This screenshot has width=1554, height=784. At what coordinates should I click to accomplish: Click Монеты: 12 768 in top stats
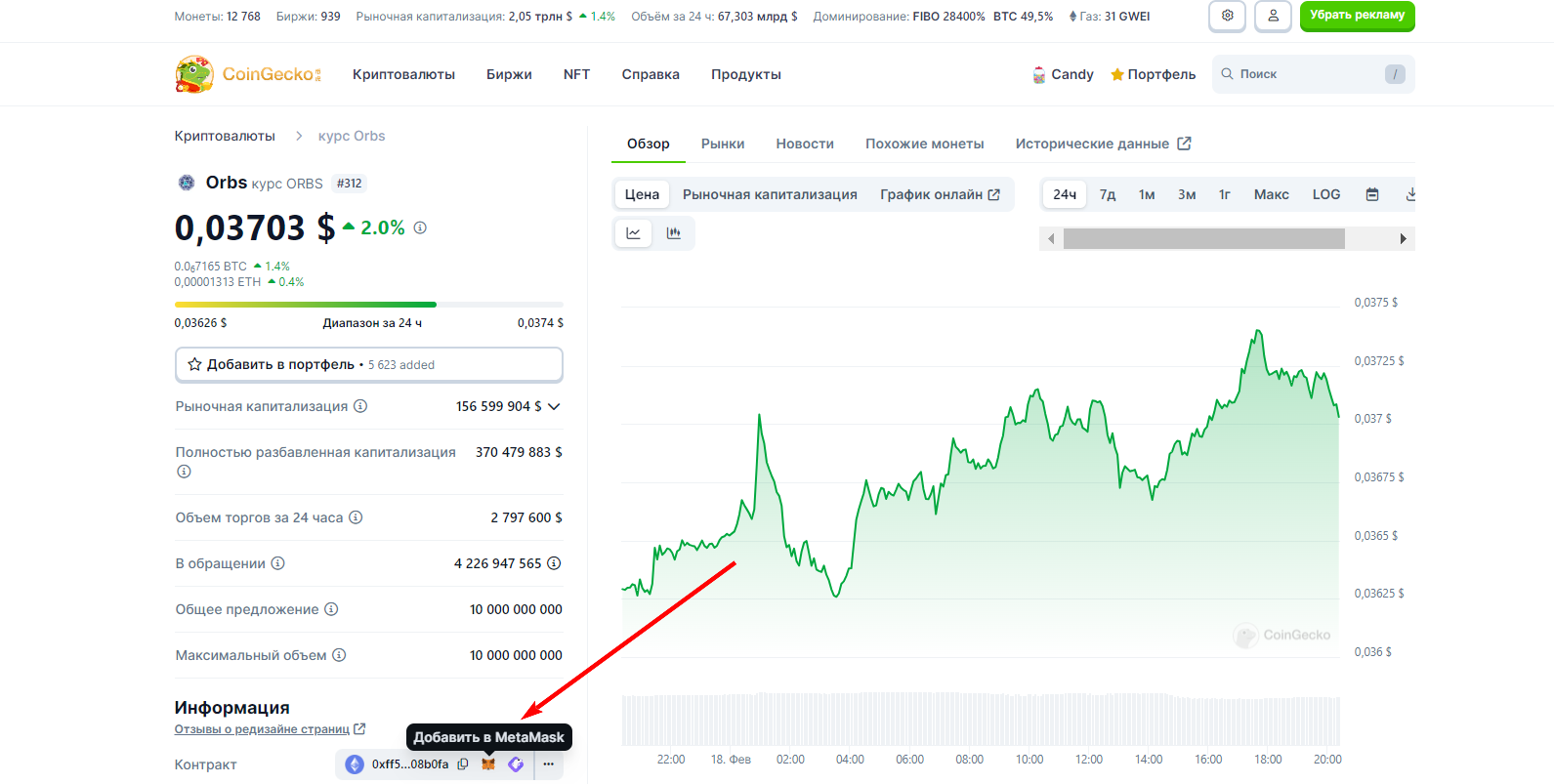(218, 17)
